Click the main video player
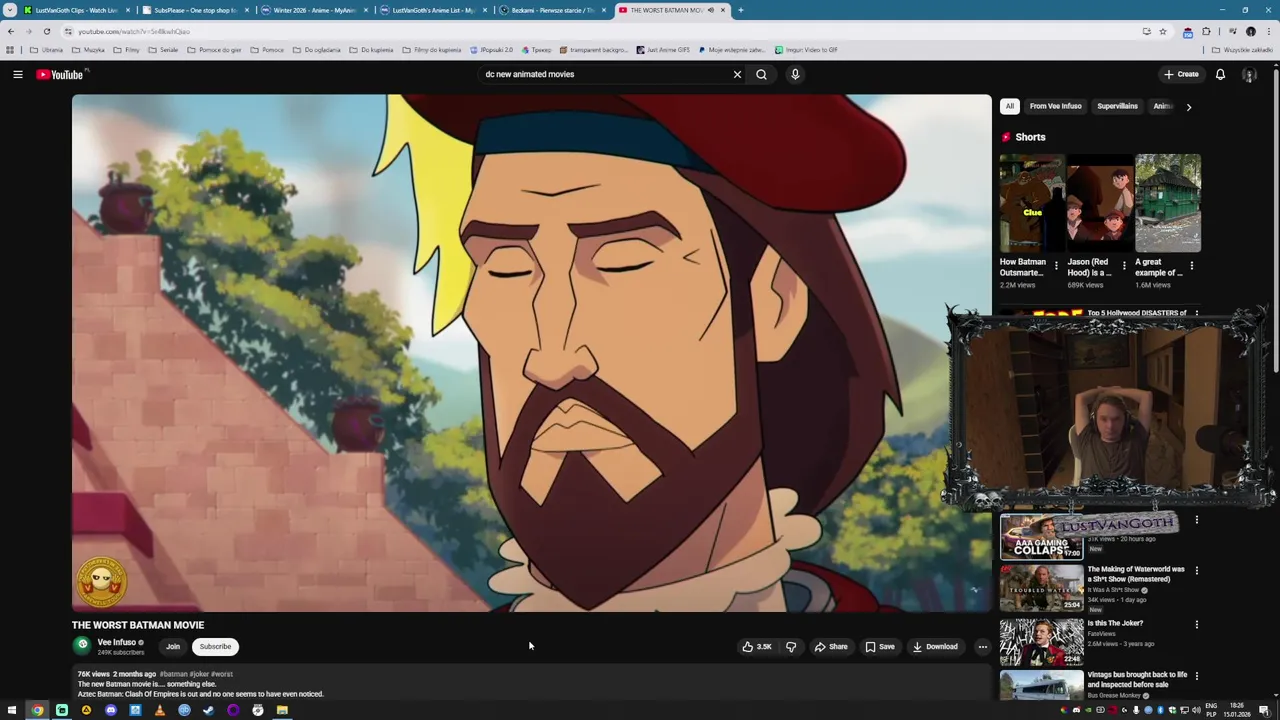1280x720 pixels. (531, 352)
